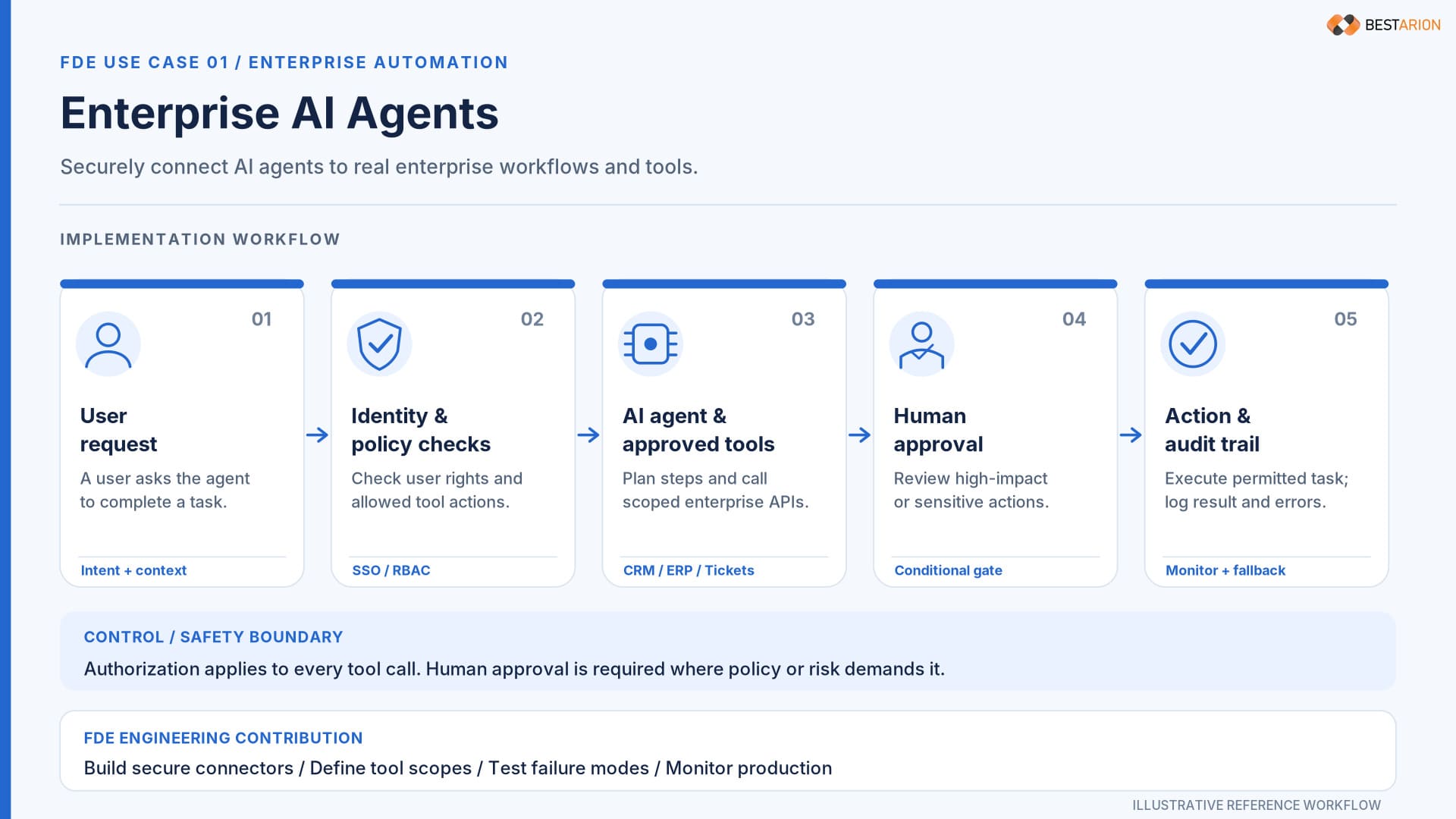Click the 'Conditional gate' label
Image resolution: width=1456 pixels, height=819 pixels.
(948, 570)
